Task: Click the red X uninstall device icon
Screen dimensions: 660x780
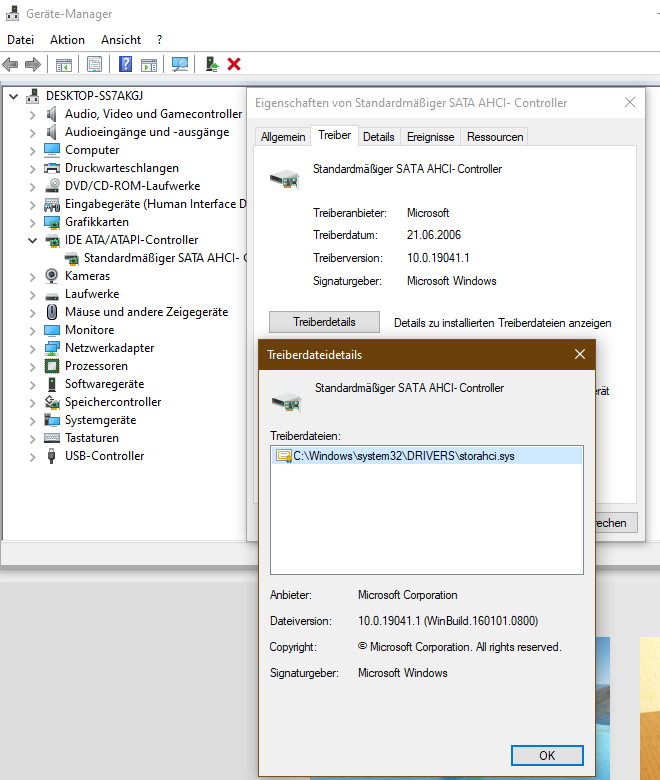Action: click(x=234, y=64)
